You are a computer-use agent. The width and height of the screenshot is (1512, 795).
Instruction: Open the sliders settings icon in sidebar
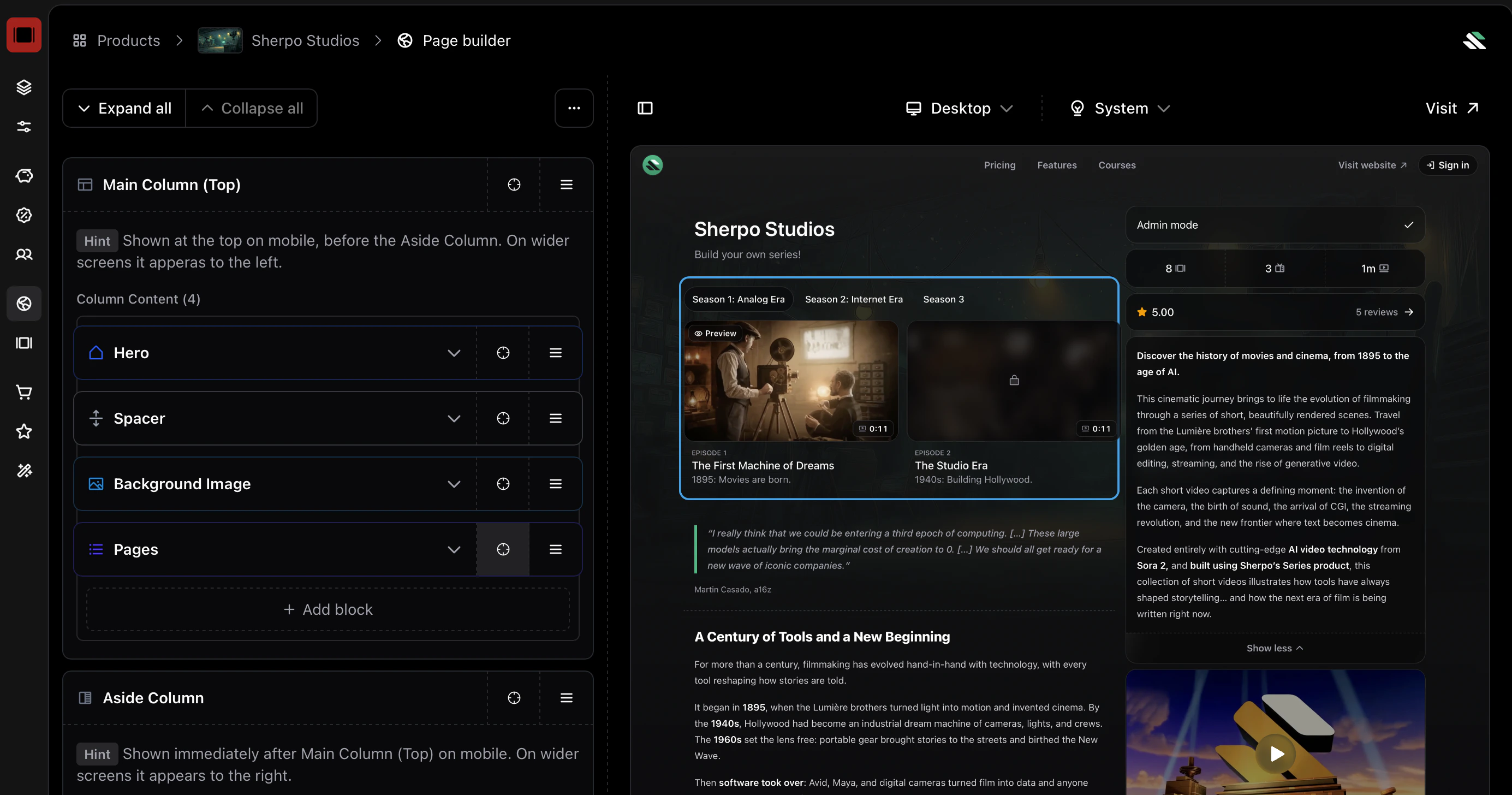point(24,127)
